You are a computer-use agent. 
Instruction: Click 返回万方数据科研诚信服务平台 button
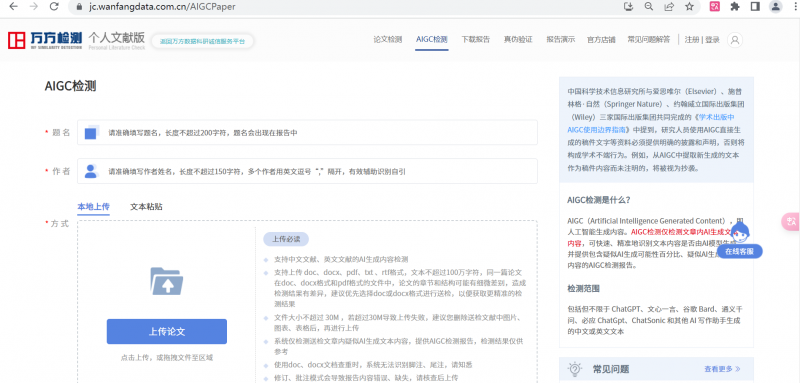[203, 41]
